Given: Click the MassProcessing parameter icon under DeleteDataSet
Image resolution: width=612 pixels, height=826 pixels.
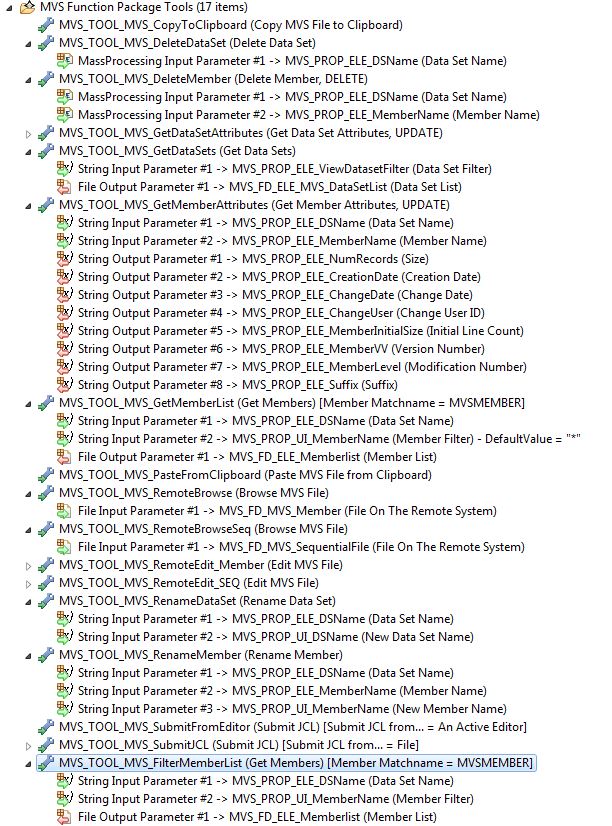Looking at the screenshot, I should (x=65, y=61).
